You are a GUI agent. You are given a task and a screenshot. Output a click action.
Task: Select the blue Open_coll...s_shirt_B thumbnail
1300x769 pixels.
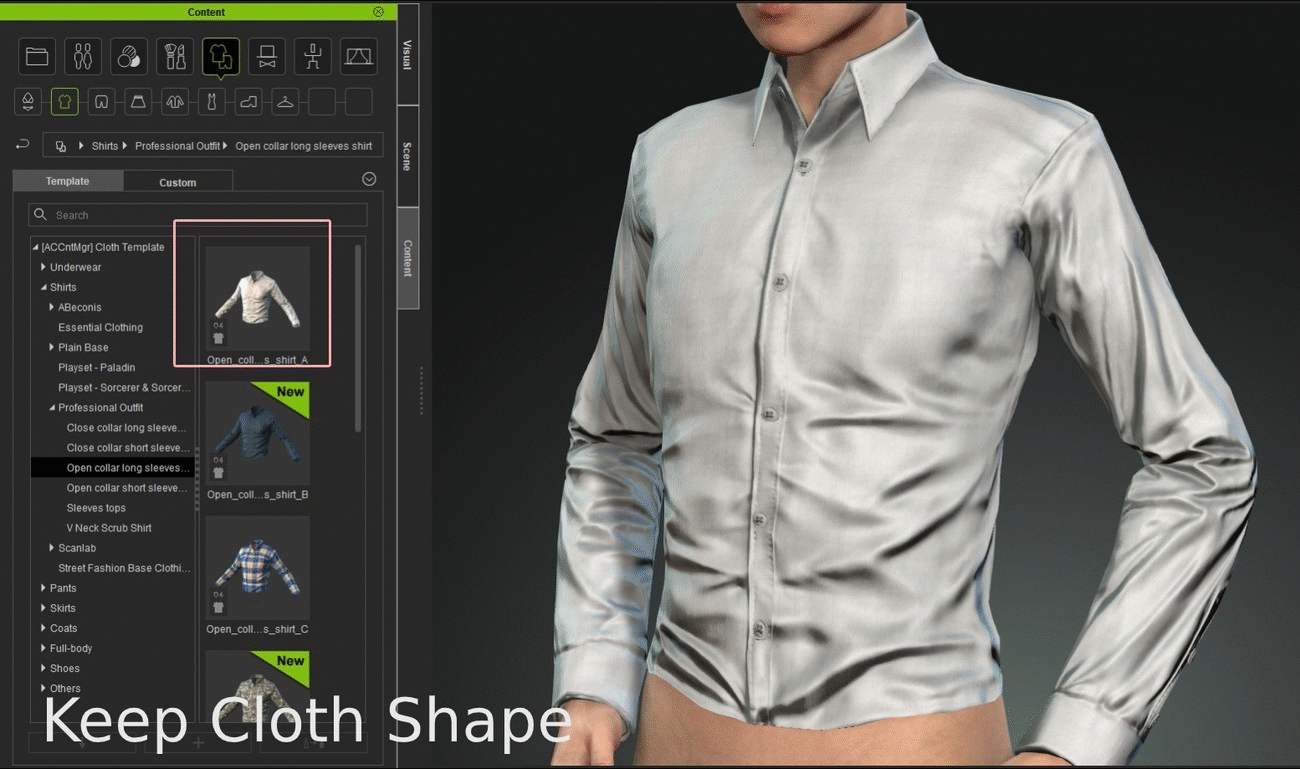coord(257,434)
